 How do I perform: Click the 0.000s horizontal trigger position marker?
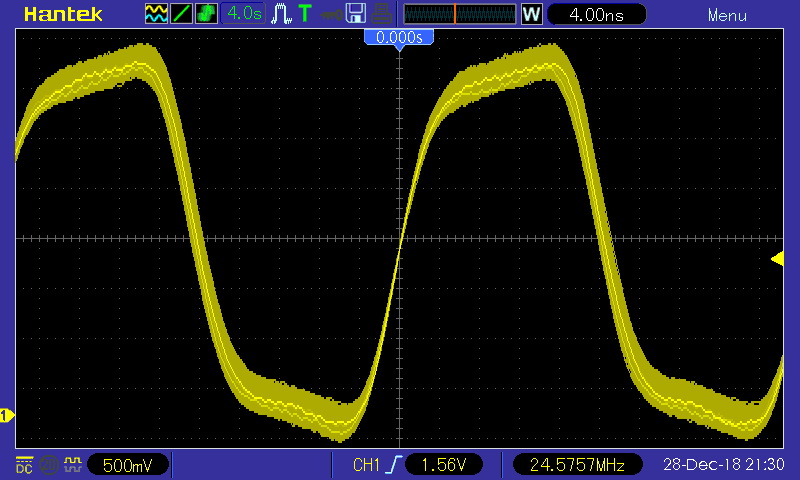pos(399,38)
